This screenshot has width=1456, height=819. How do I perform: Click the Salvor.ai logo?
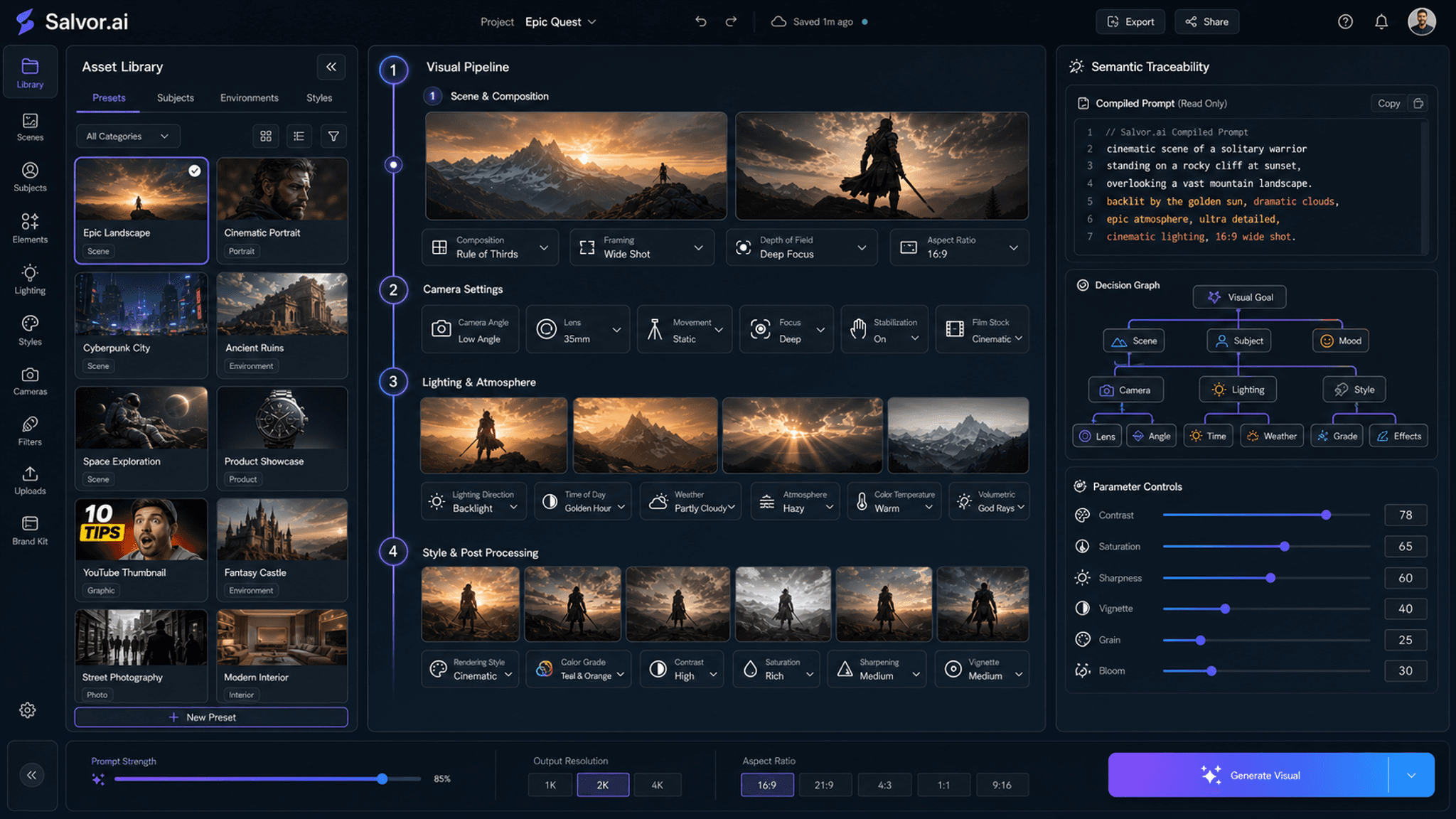[x=73, y=21]
